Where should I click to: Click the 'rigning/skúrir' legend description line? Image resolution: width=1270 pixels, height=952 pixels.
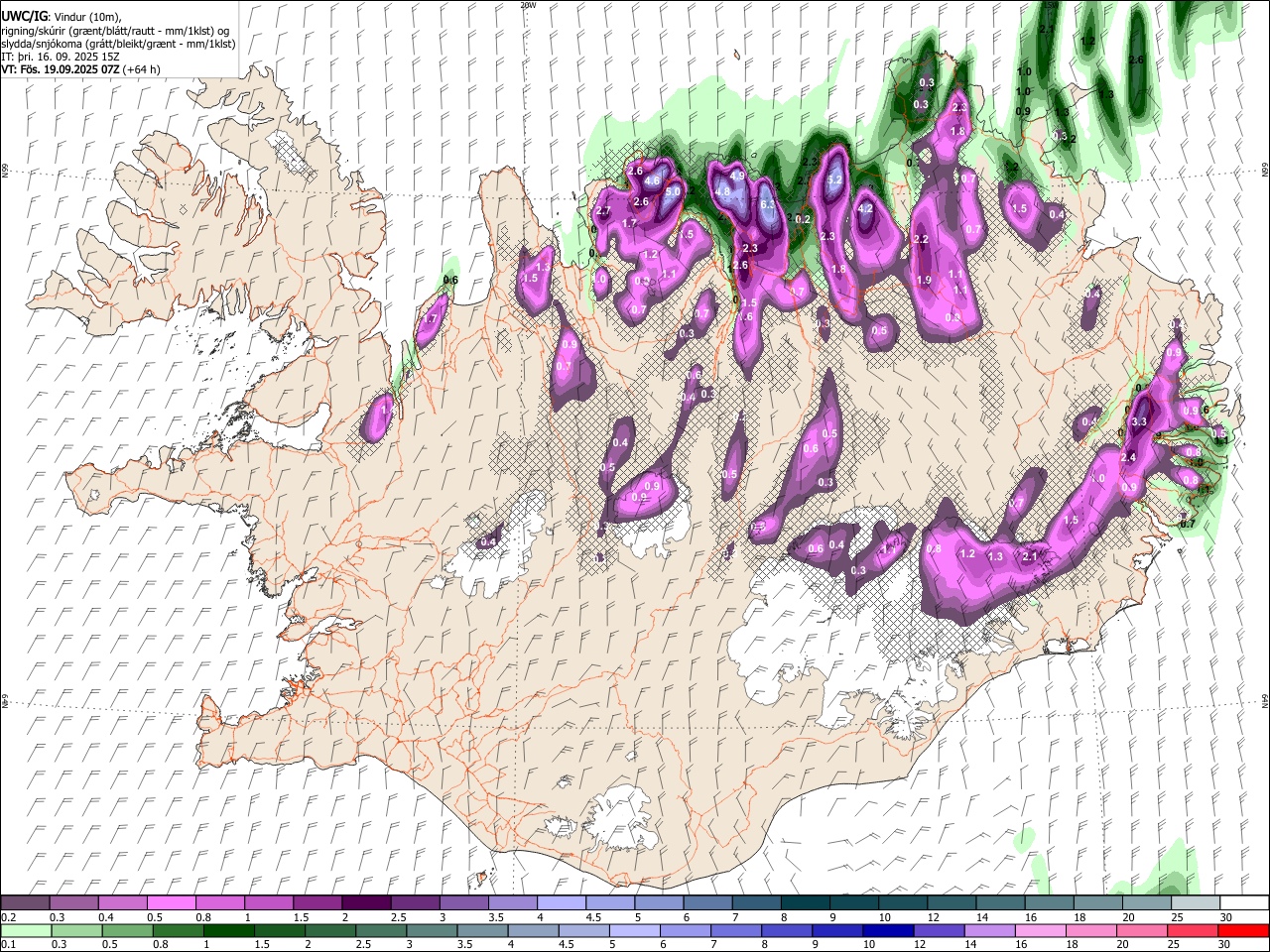point(115,31)
